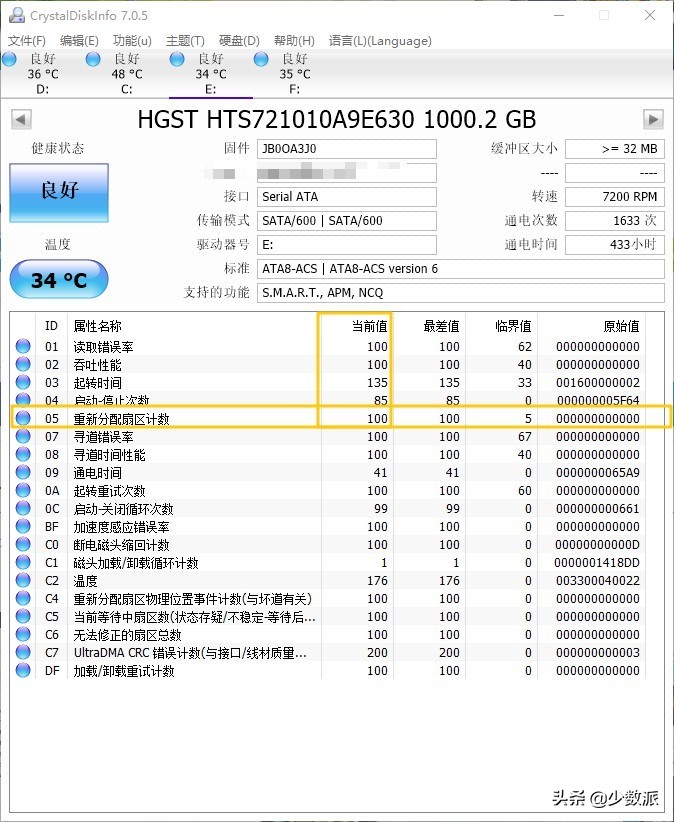Screen dimensions: 674x822
Task: Click status dot for DF 加载/卸载重试计数
Action: [23, 670]
